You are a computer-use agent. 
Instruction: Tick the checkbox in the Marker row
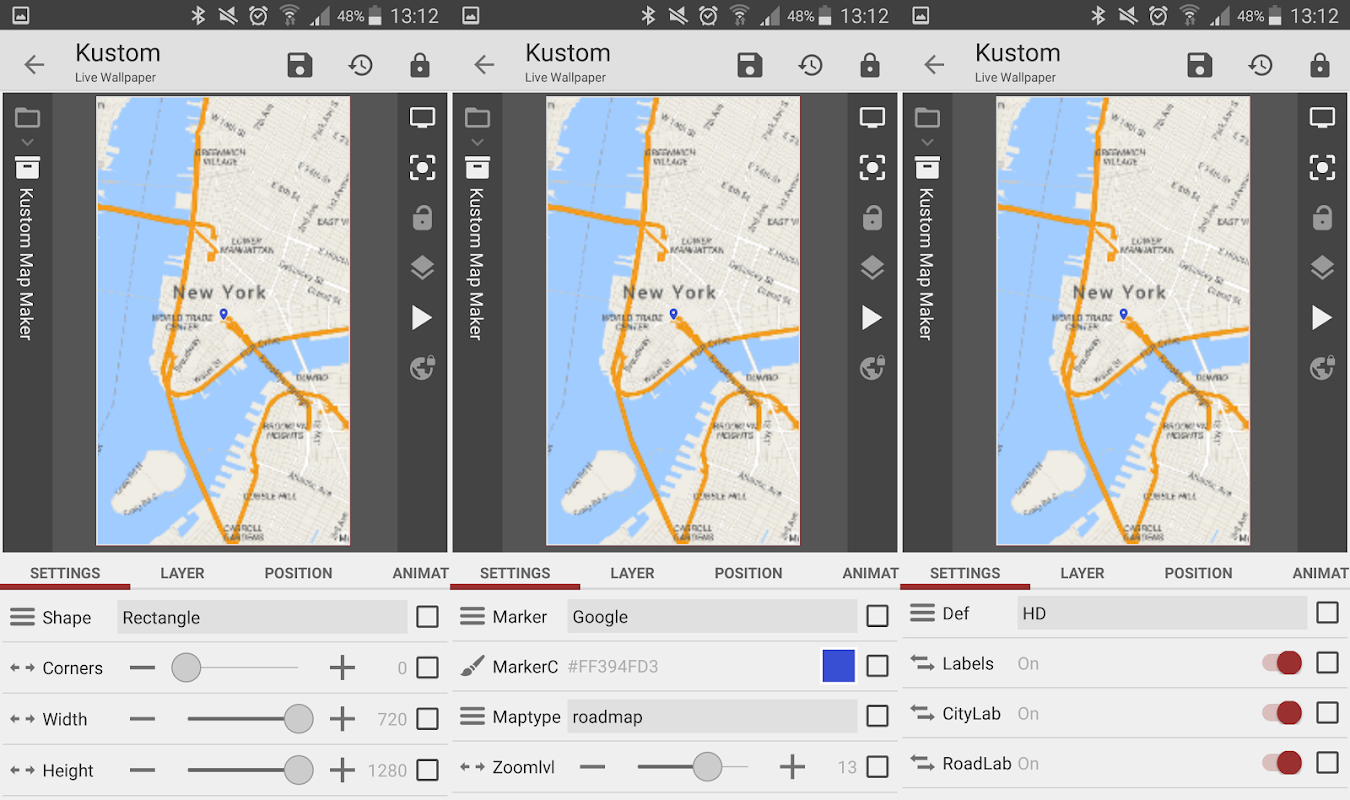click(877, 616)
